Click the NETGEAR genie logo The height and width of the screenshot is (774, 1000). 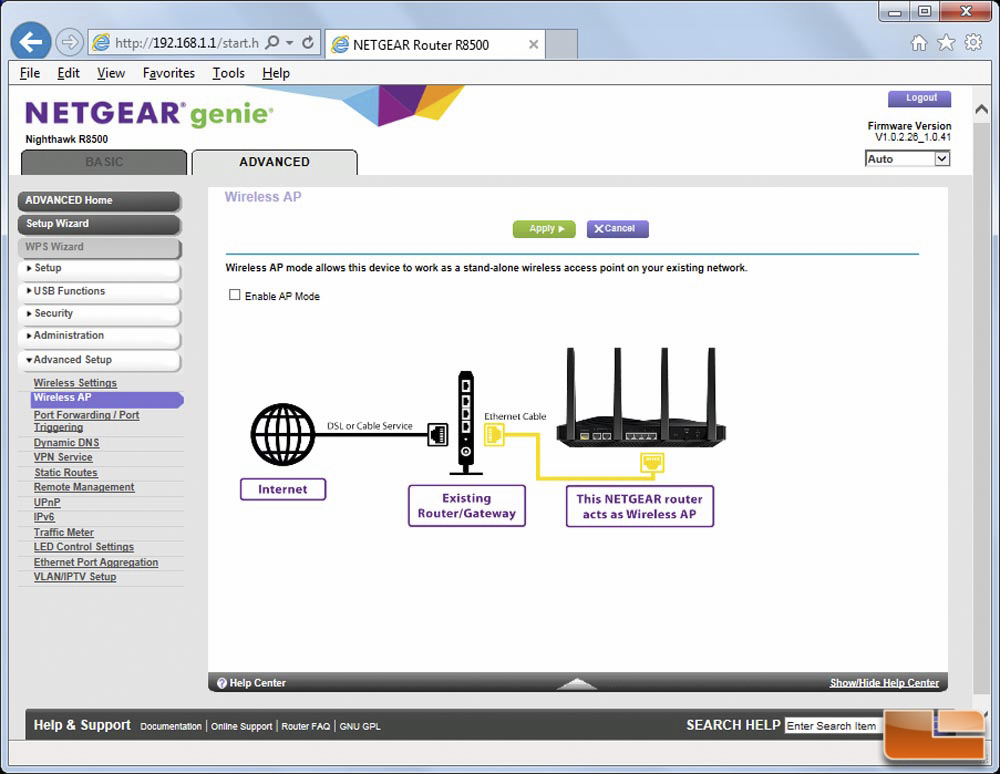[x=149, y=113]
